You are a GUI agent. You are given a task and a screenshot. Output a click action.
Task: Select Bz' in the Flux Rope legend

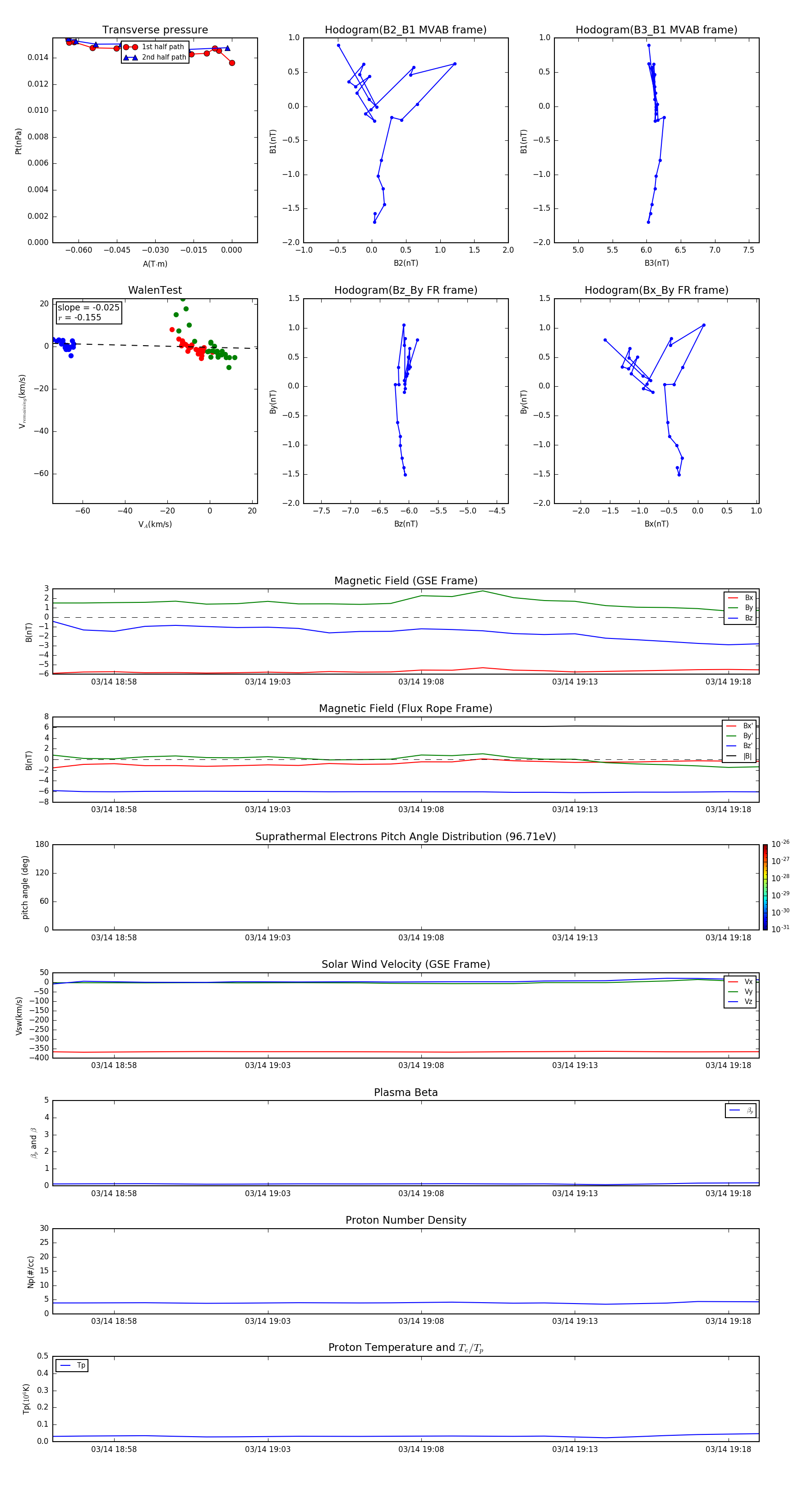coord(740,746)
